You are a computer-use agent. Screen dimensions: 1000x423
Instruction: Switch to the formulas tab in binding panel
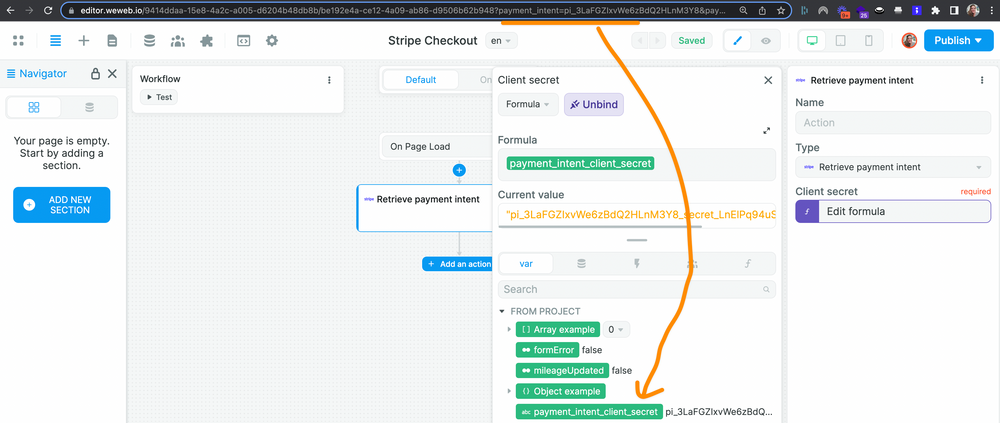746,264
